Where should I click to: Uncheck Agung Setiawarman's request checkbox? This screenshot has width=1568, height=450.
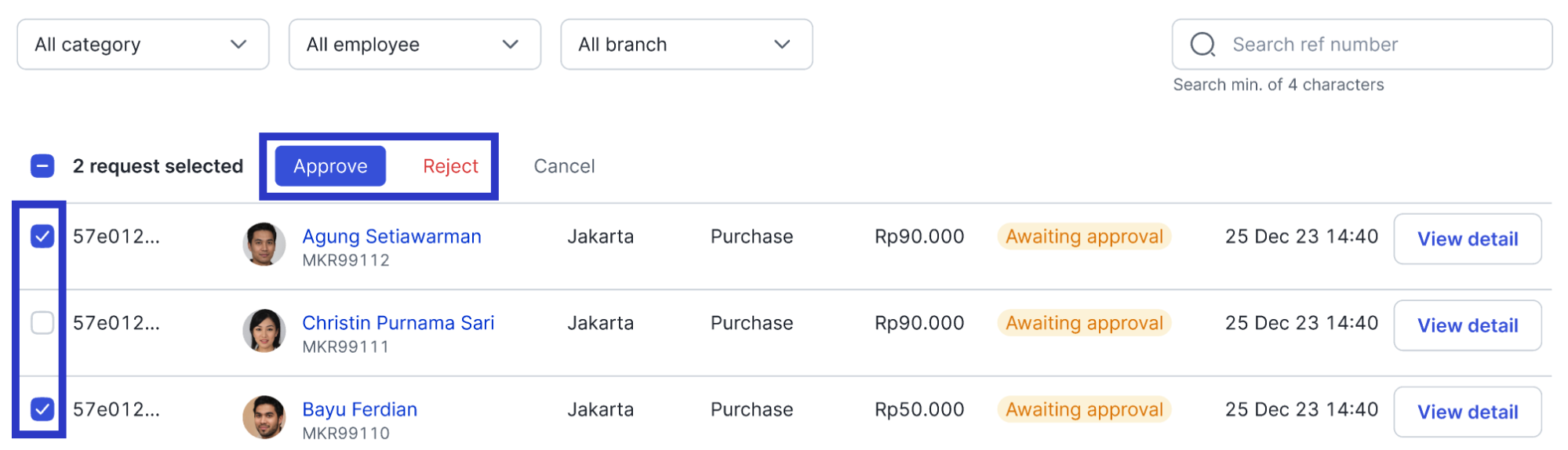pyautogui.click(x=42, y=236)
